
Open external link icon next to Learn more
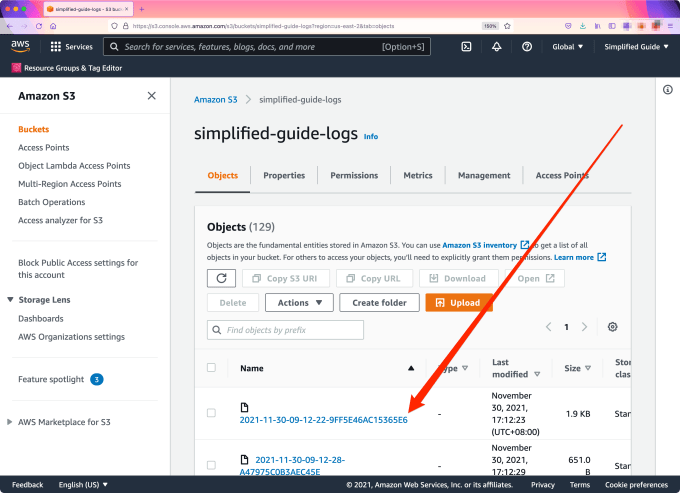602,257
